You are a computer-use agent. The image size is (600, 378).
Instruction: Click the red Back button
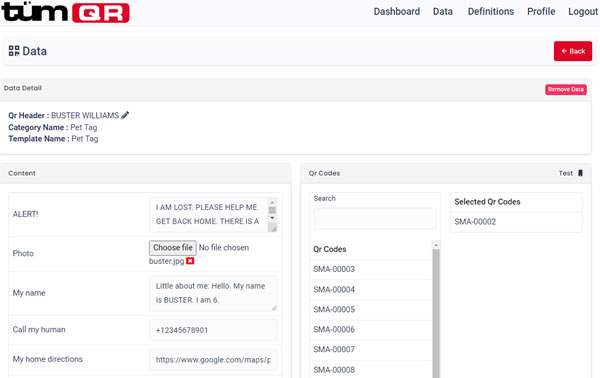[573, 51]
